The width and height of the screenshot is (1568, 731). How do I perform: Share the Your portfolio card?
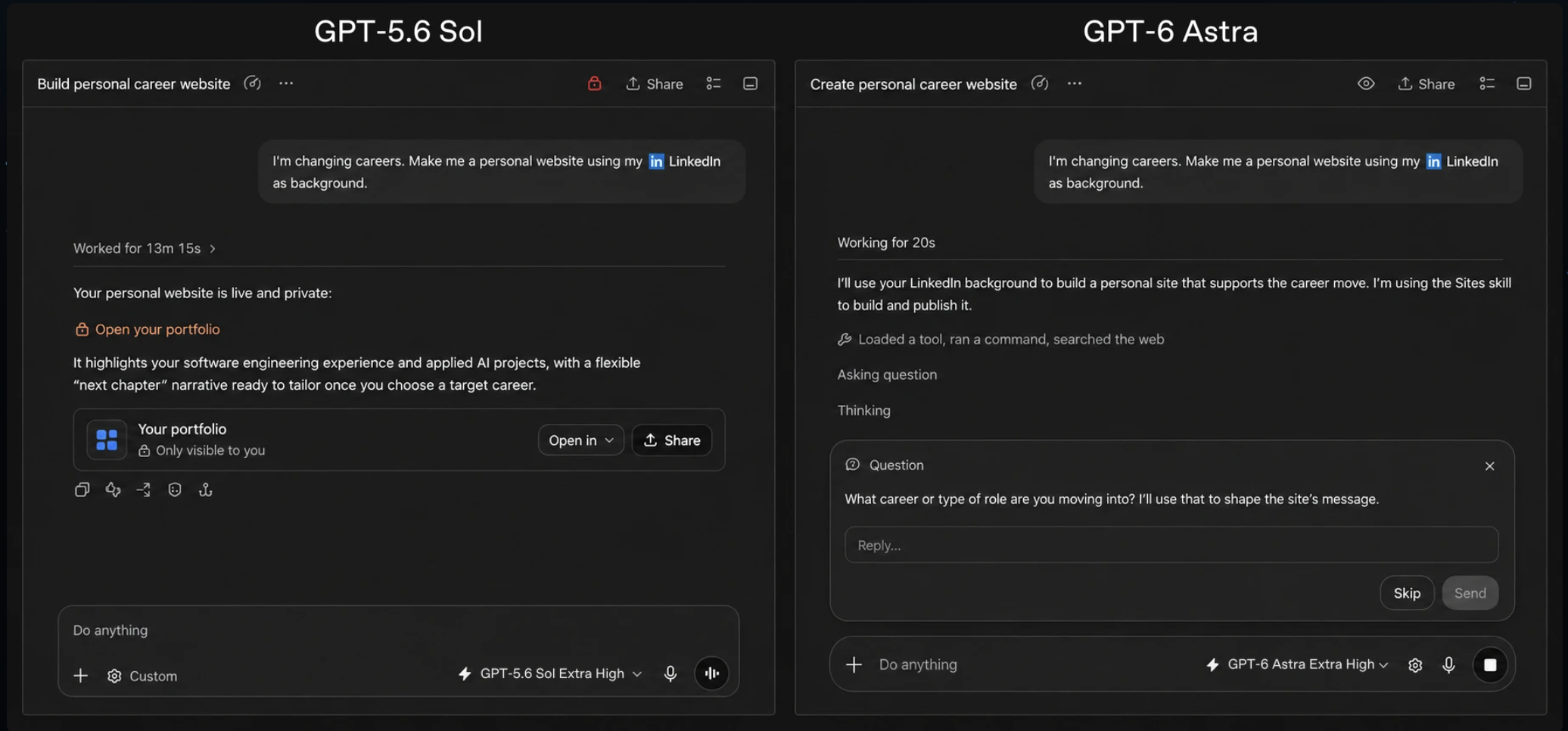point(672,440)
